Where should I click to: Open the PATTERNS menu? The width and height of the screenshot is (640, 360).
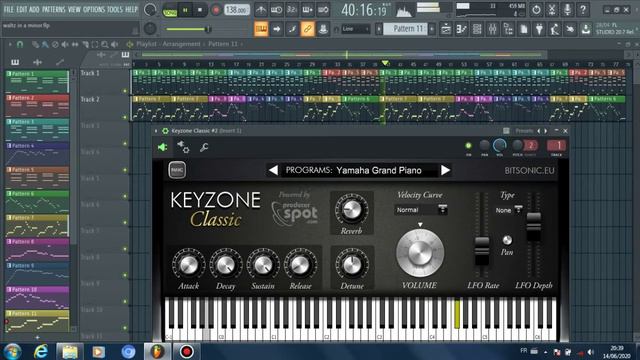(53, 9)
